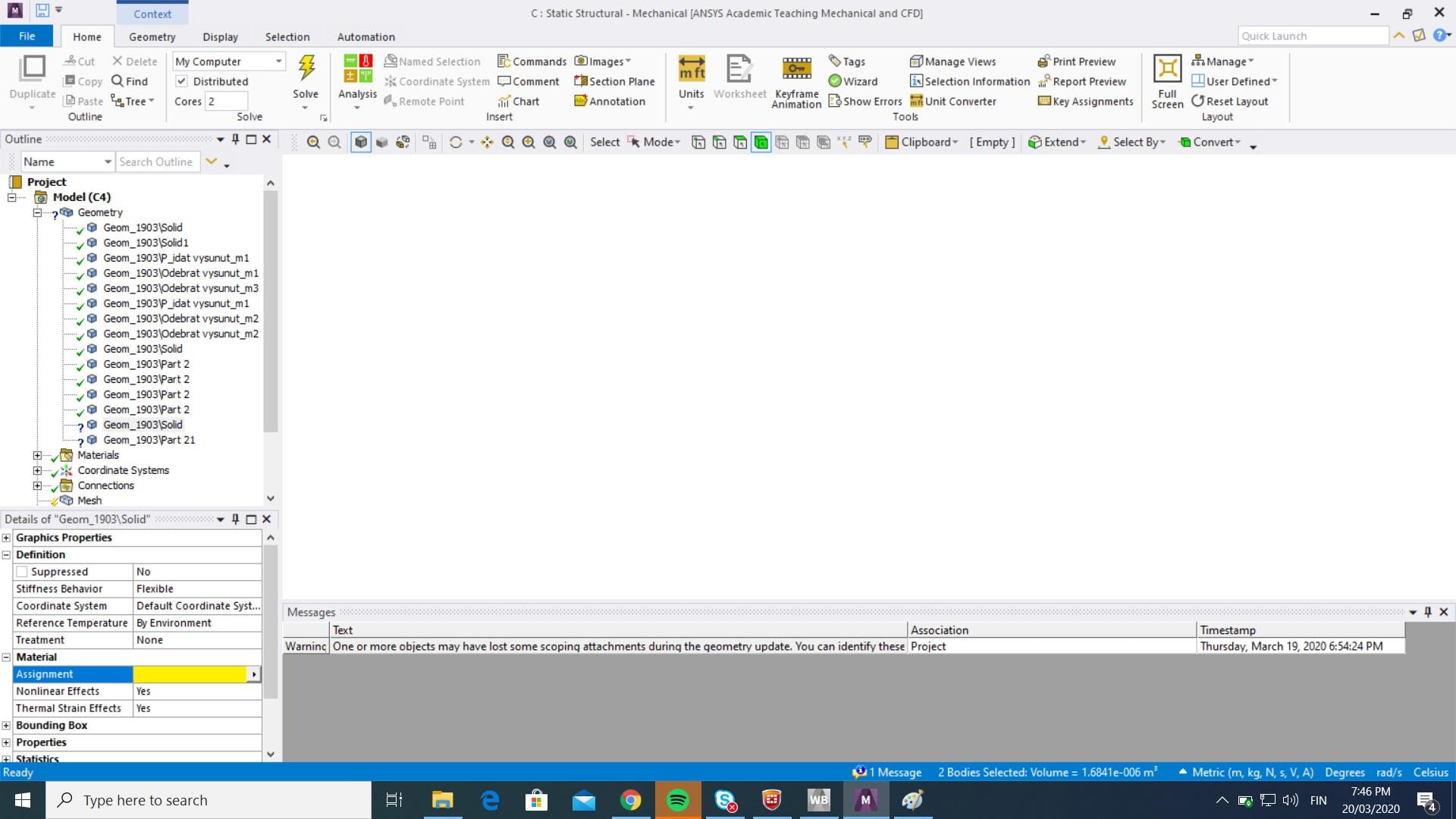Click the yellow material Assignment field
Image resolution: width=1456 pixels, height=819 pixels.
[190, 674]
